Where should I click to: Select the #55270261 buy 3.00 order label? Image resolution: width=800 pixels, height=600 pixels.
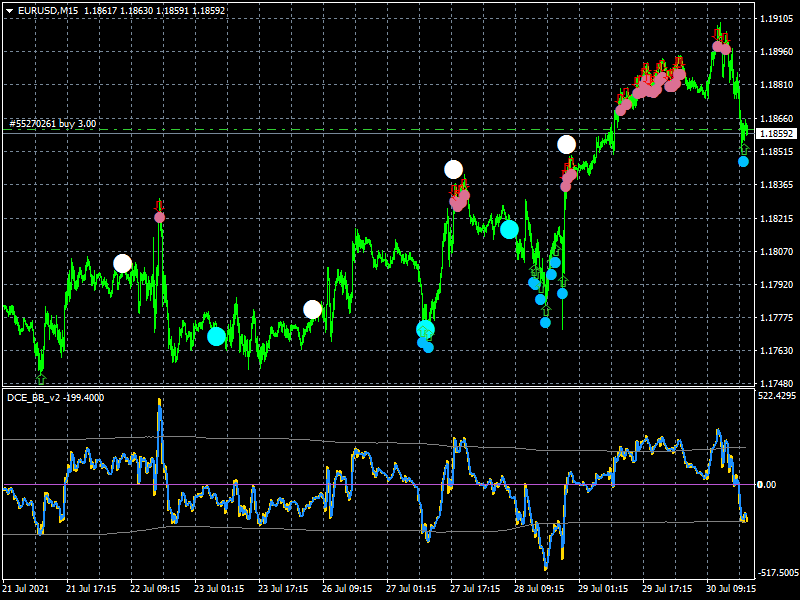point(53,123)
